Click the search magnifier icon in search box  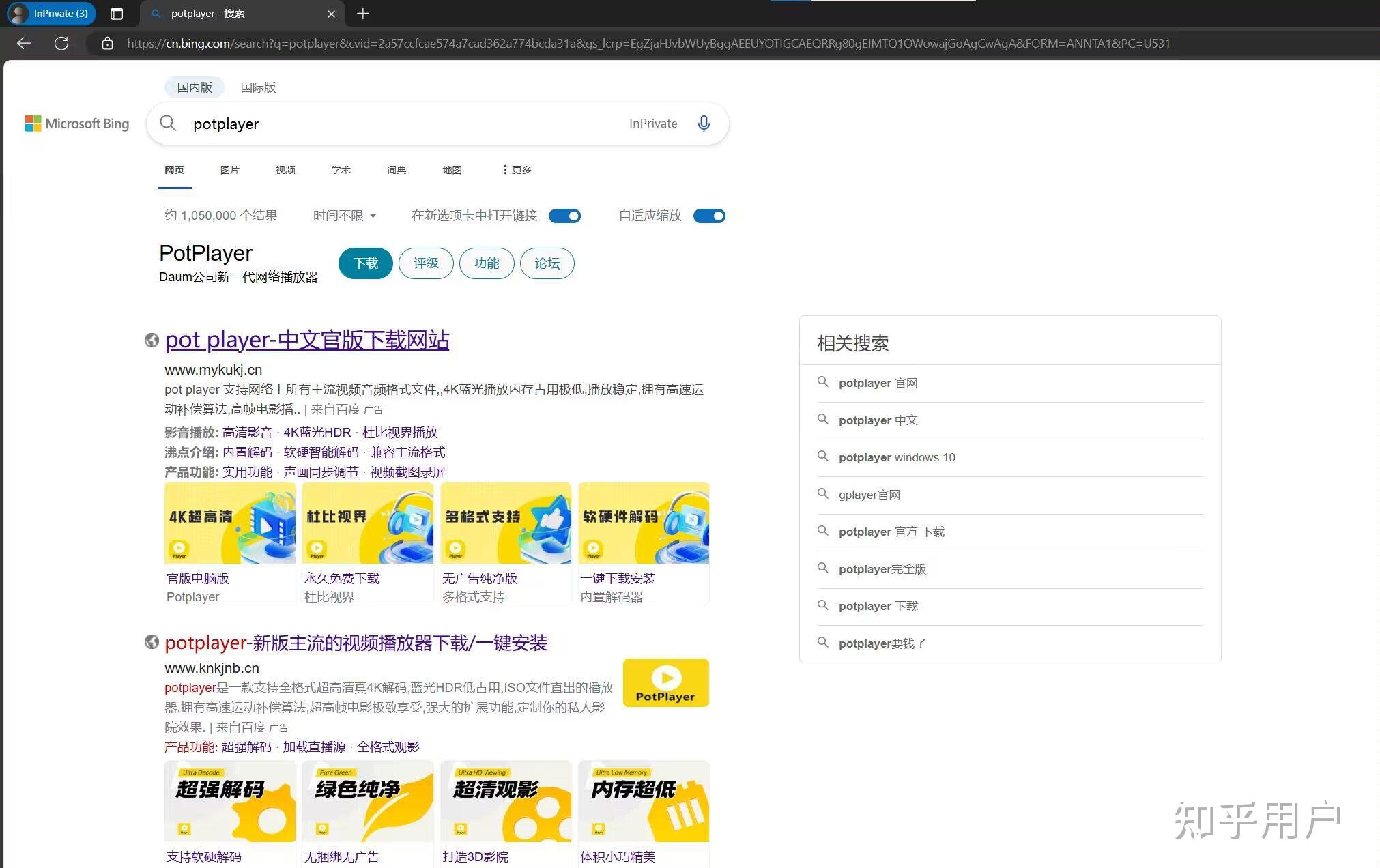click(x=168, y=124)
